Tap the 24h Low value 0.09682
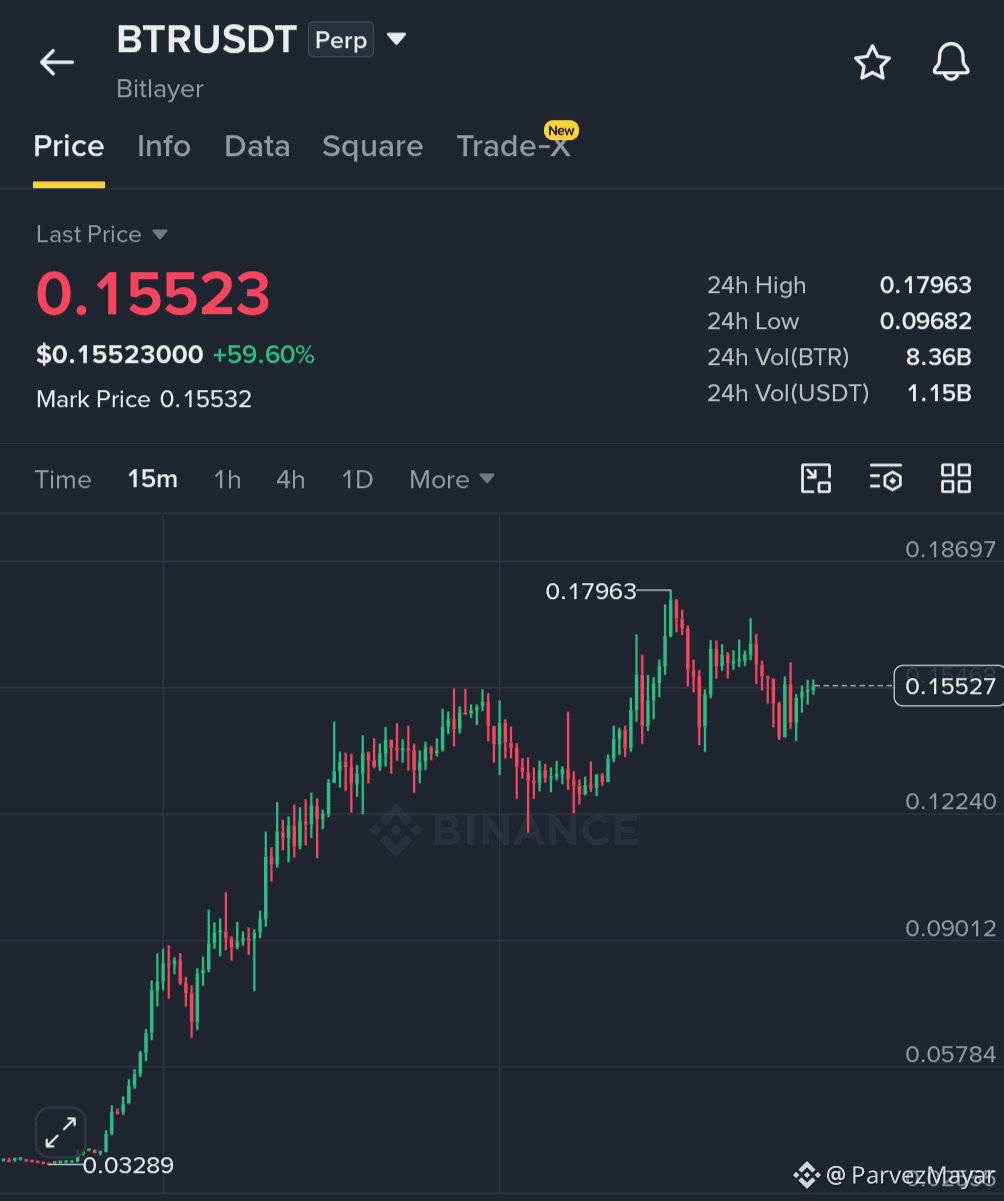Viewport: 1004px width, 1201px height. [x=926, y=322]
